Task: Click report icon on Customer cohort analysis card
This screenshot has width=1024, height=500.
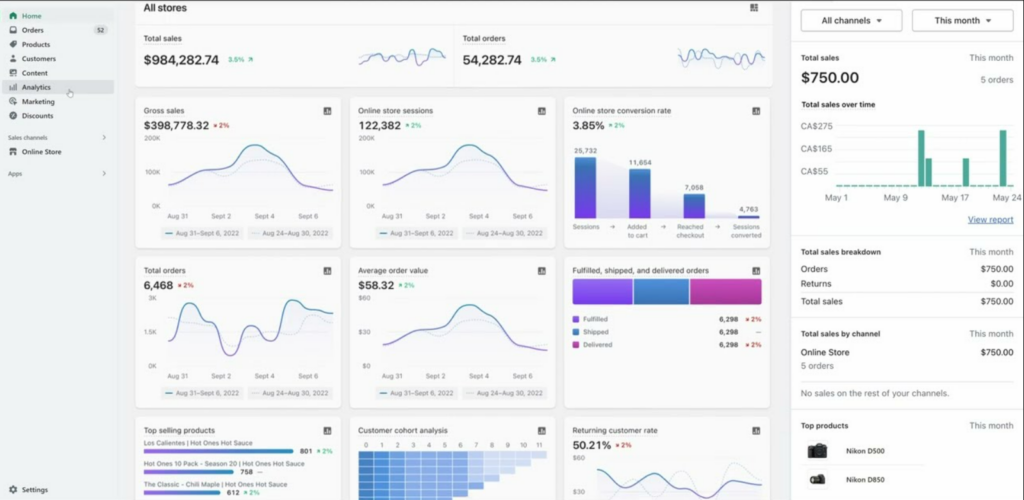Action: click(x=541, y=431)
